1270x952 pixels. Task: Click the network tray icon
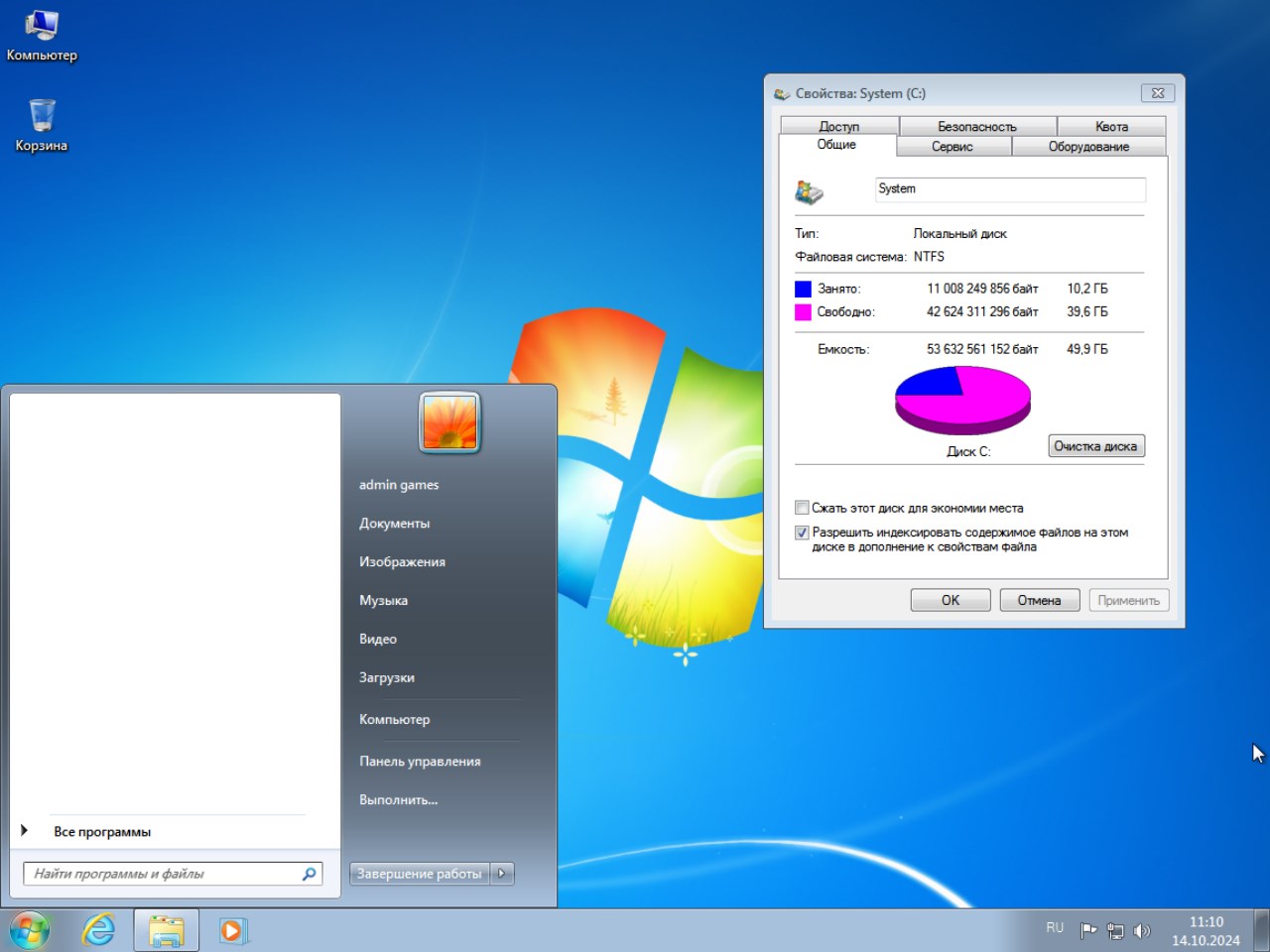click(x=1115, y=930)
